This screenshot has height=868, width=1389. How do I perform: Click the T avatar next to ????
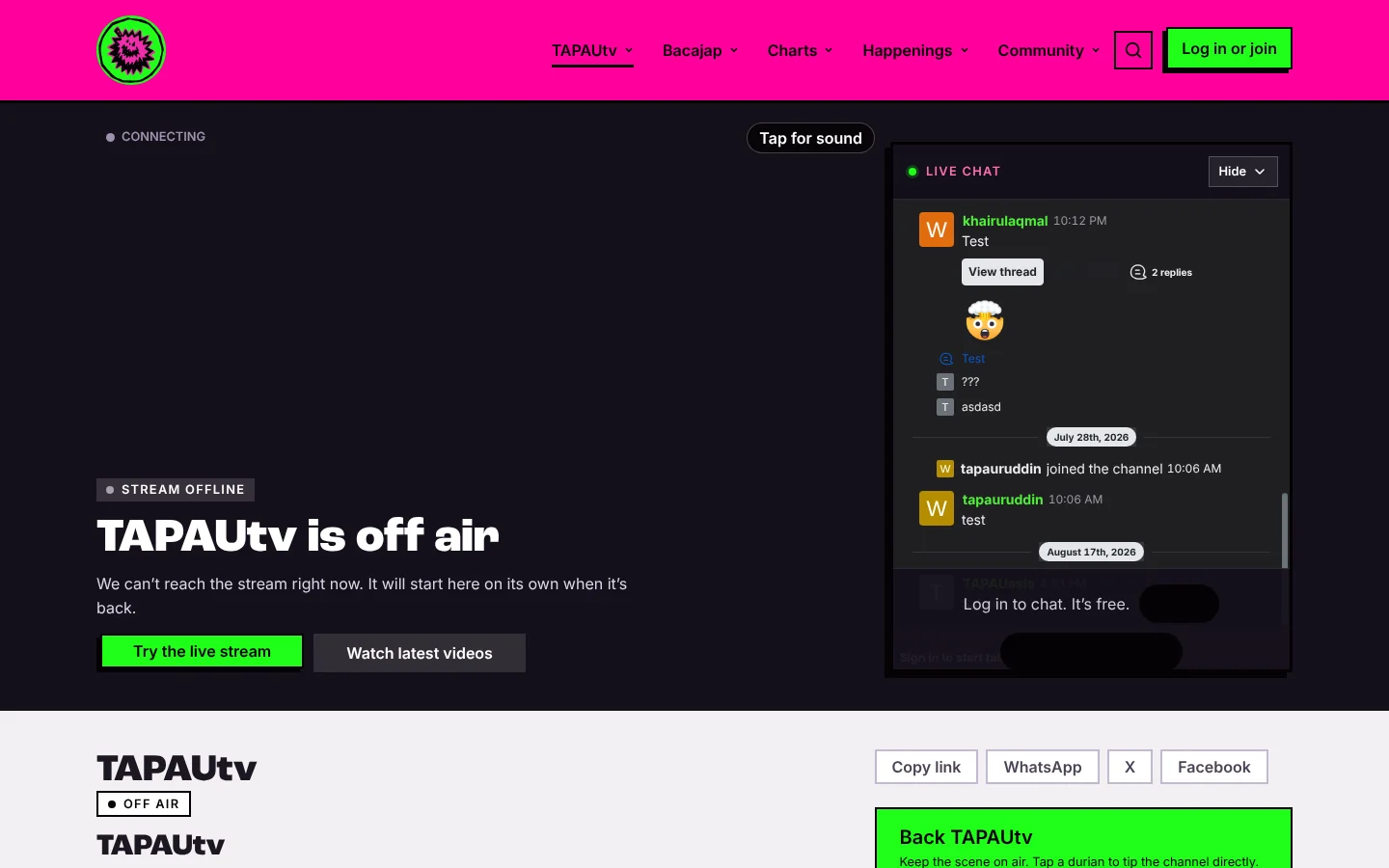click(945, 382)
